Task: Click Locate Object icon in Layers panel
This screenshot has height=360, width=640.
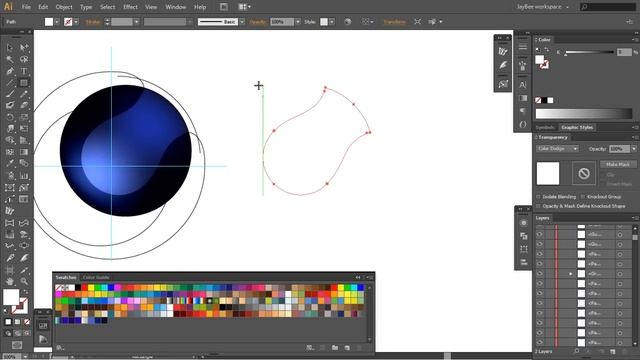Action: point(576,351)
